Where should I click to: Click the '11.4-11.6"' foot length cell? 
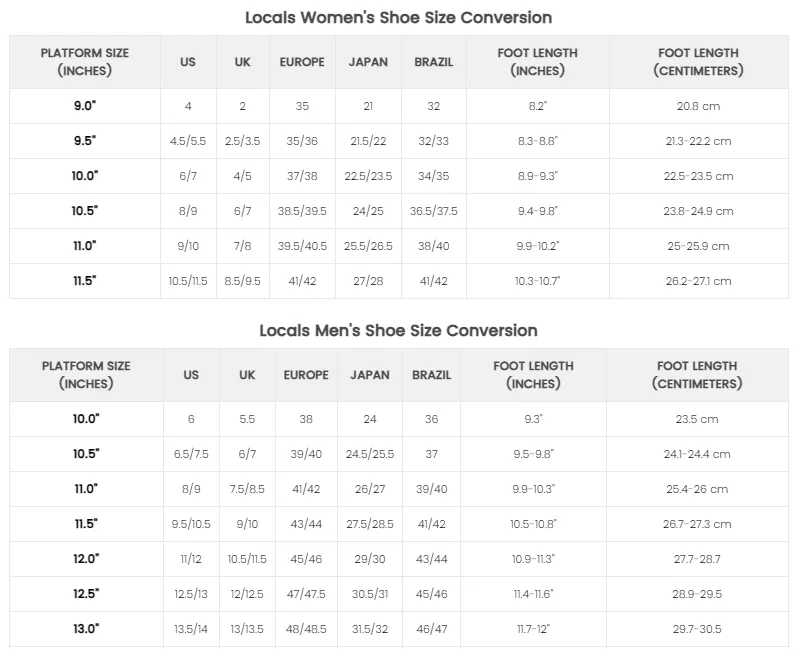534,594
